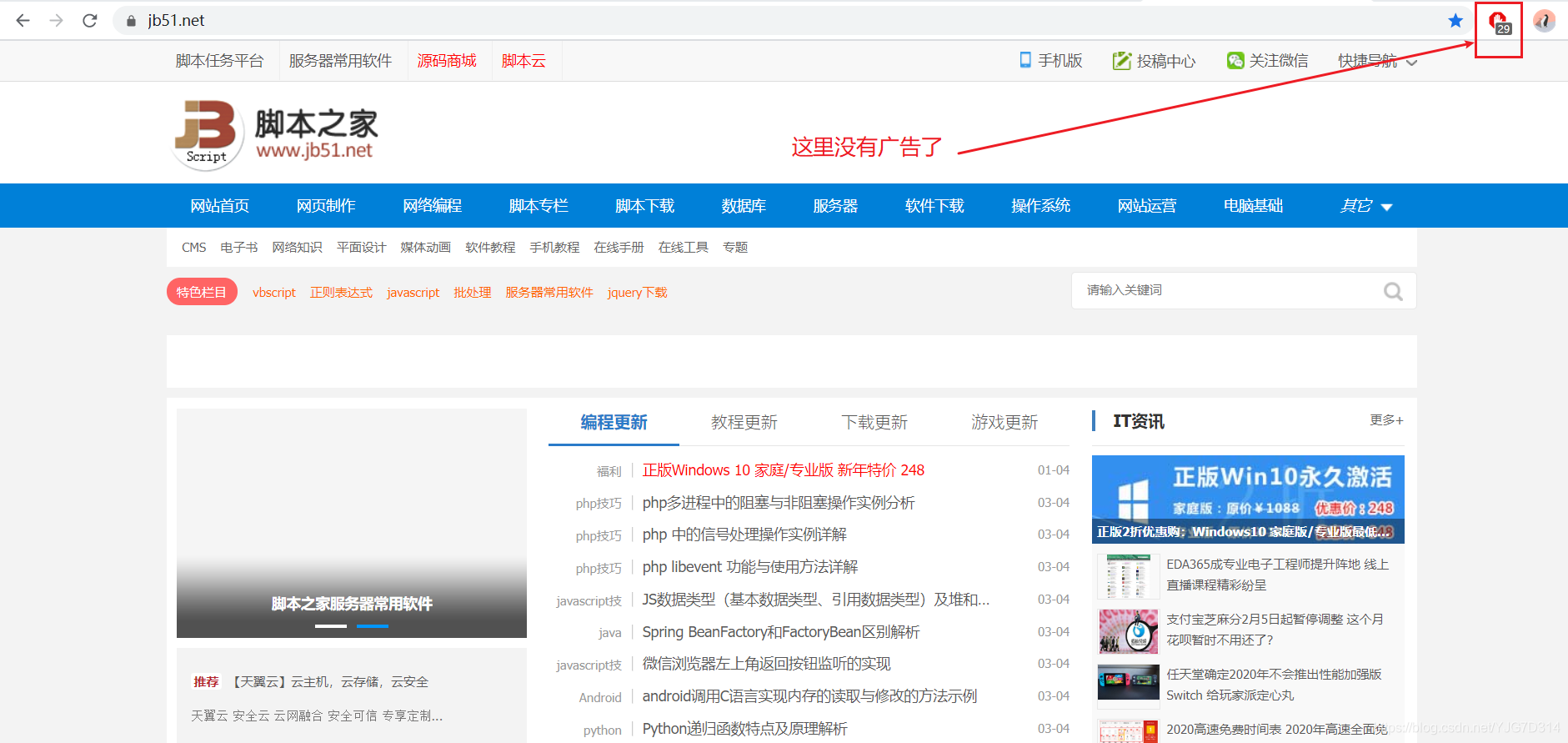Open the 天翼云 云主机 recommended link

click(329, 682)
